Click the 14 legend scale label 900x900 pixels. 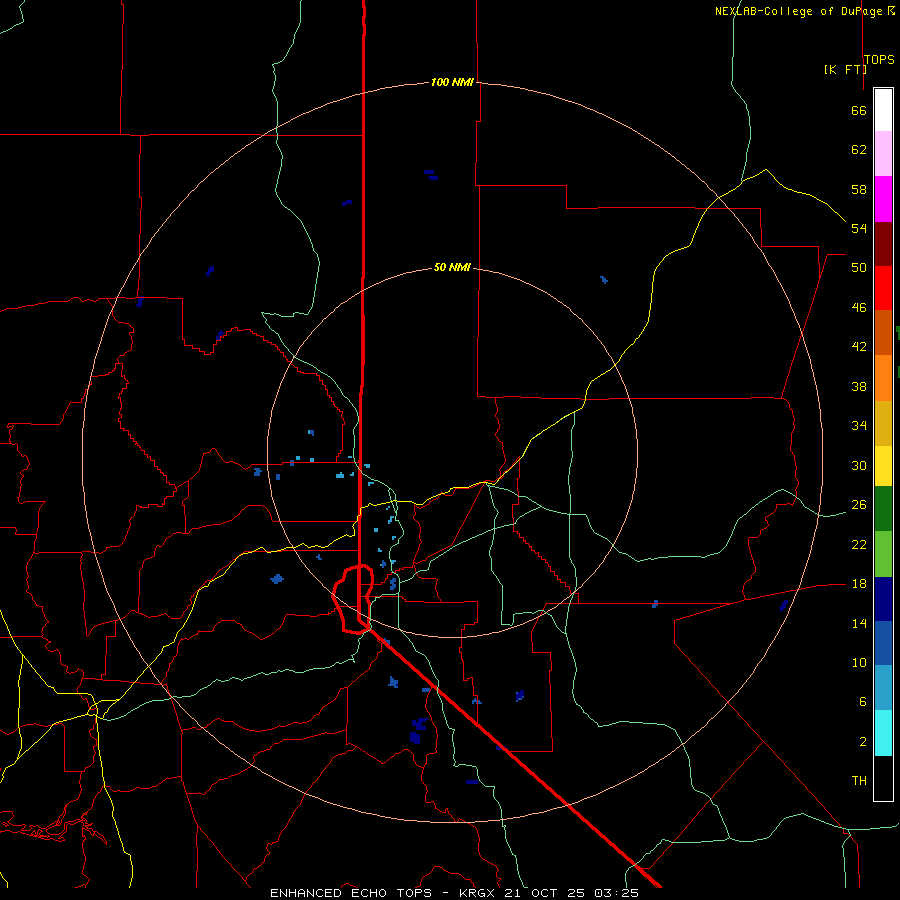tap(859, 623)
